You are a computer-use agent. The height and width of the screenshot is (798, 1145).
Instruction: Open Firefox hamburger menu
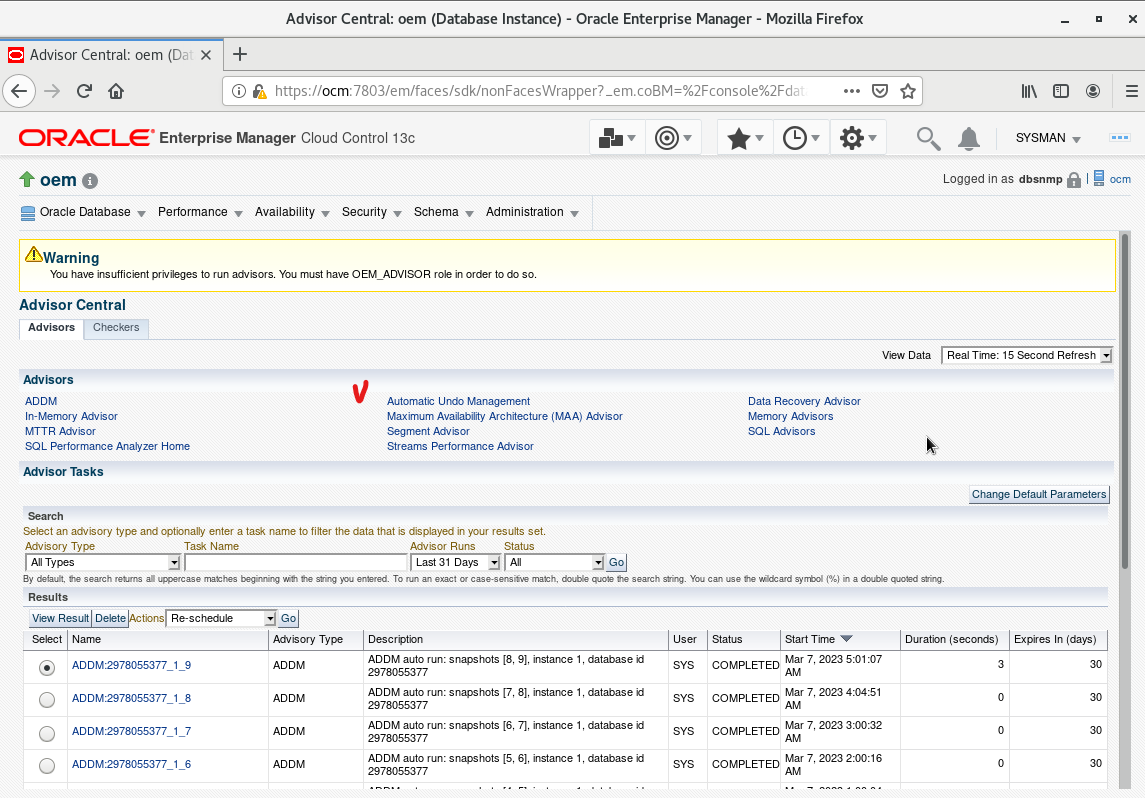(1131, 91)
